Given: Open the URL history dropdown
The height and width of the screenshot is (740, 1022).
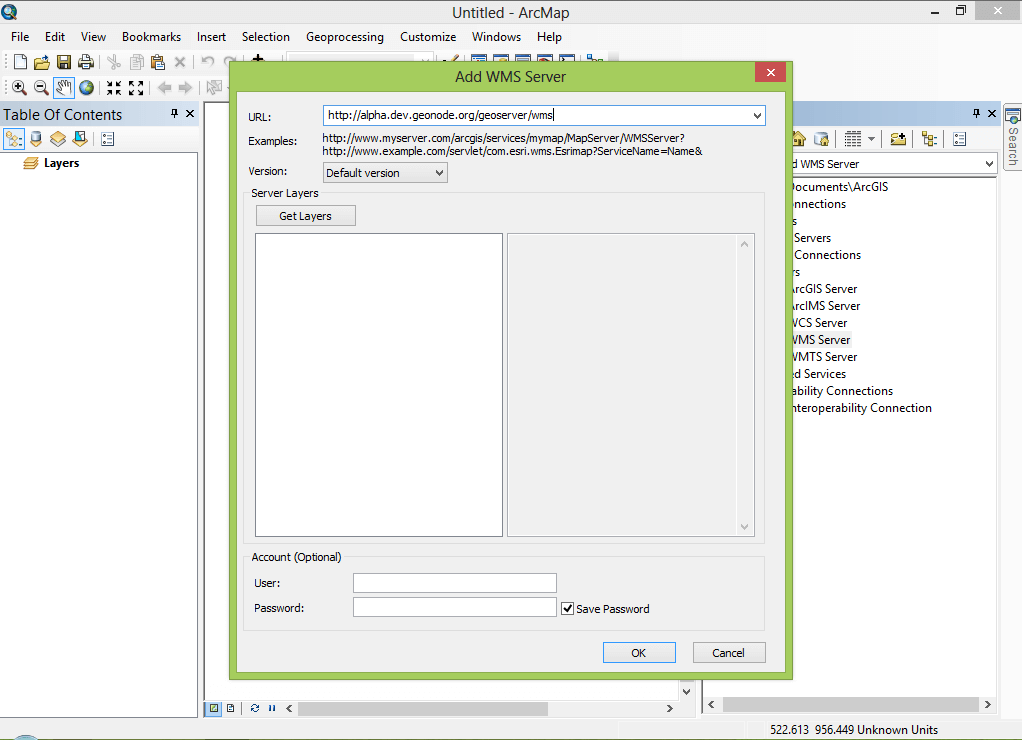Looking at the screenshot, I should 757,115.
